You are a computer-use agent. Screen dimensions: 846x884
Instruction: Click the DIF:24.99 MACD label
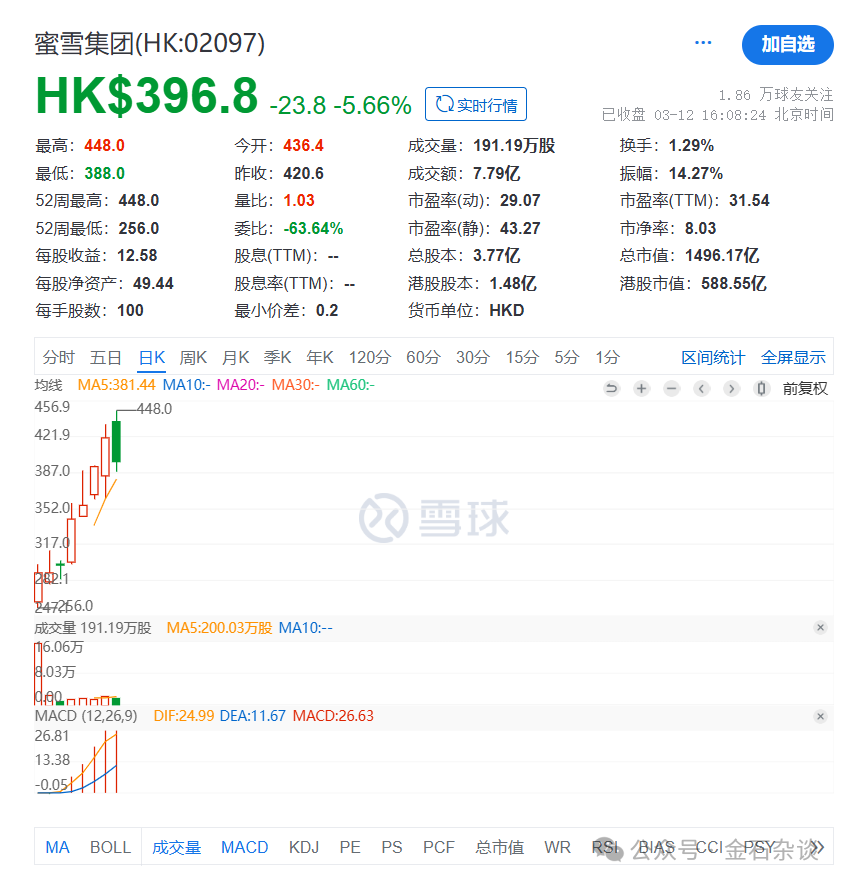tap(184, 716)
